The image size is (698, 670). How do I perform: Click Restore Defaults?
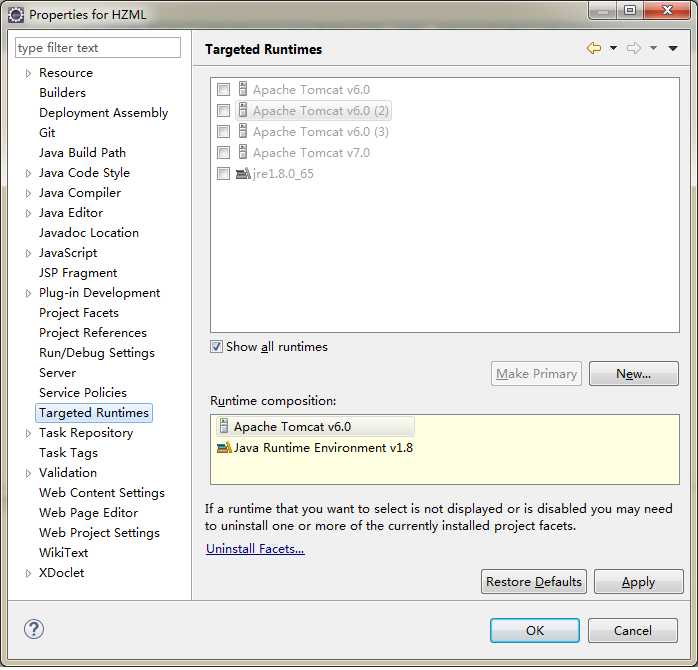coord(534,581)
